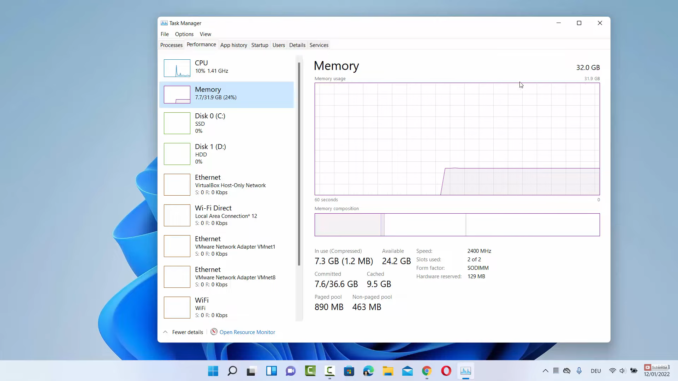Open the volume tray icon
This screenshot has height=381, width=678.
(x=622, y=371)
